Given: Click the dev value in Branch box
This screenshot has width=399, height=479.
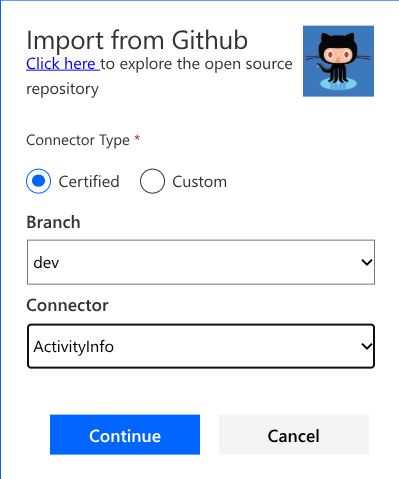Looking at the screenshot, I should (x=46, y=263).
